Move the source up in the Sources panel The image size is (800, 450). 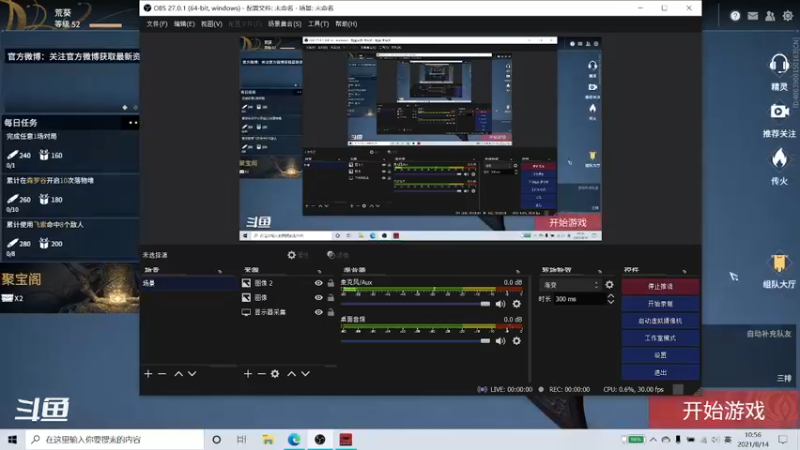[291, 374]
